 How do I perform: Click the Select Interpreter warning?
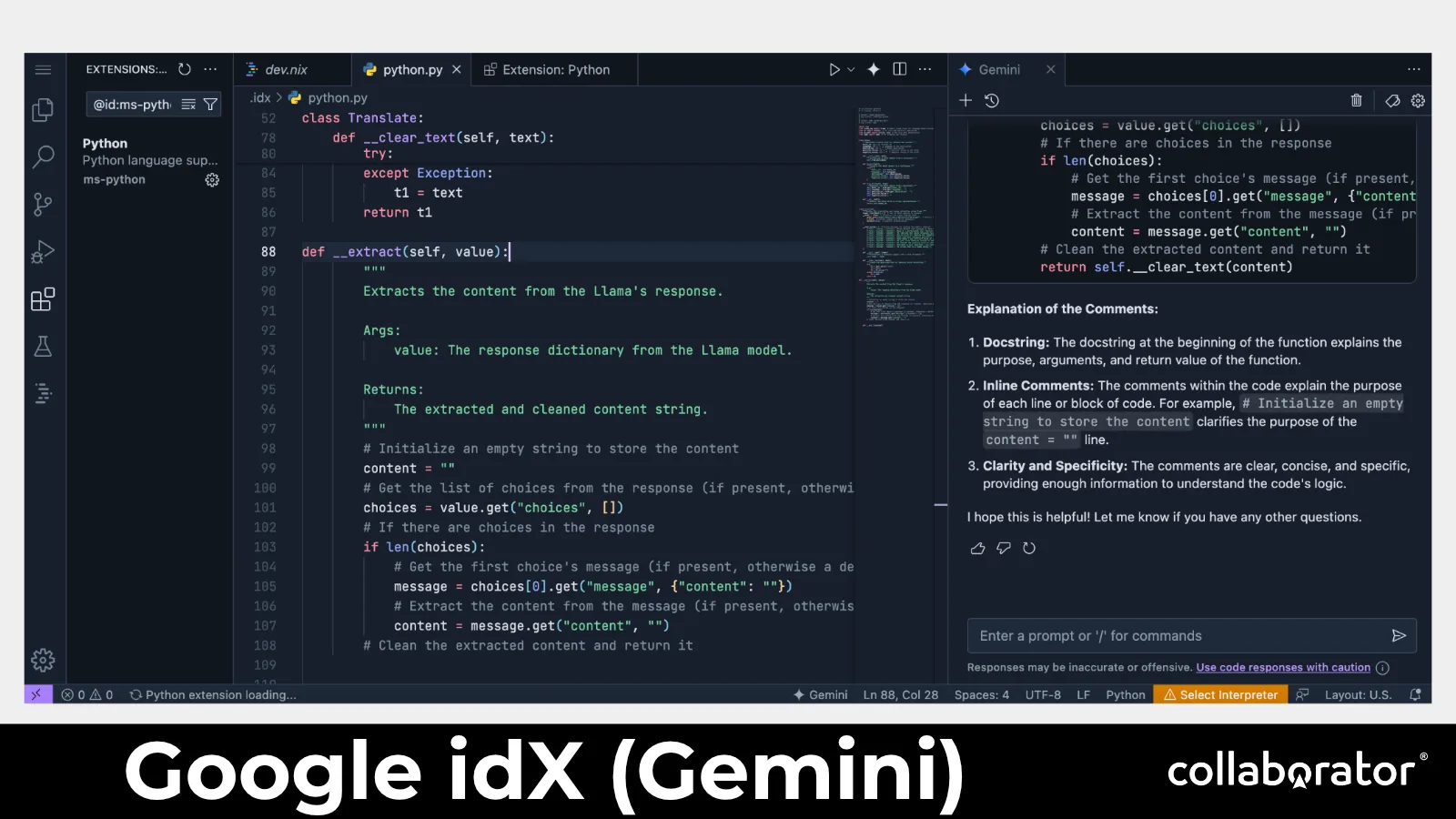(1220, 694)
